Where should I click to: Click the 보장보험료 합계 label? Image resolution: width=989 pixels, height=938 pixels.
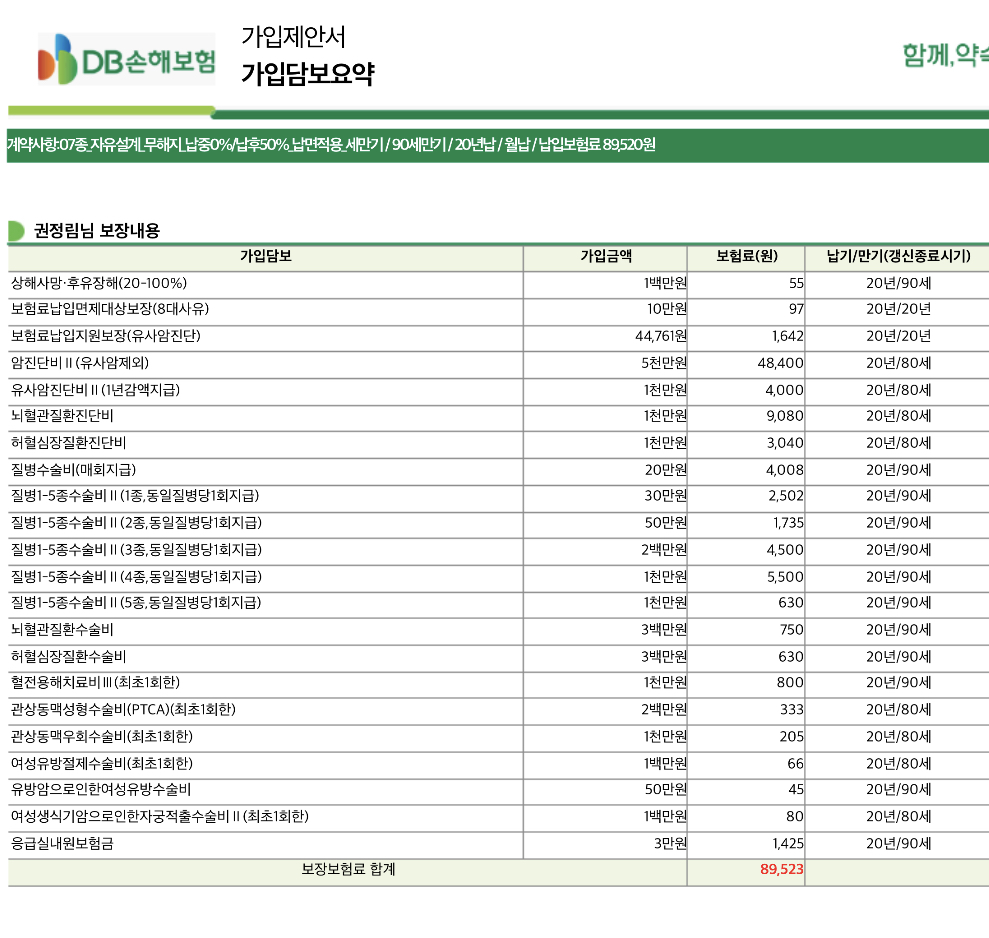[x=348, y=870]
